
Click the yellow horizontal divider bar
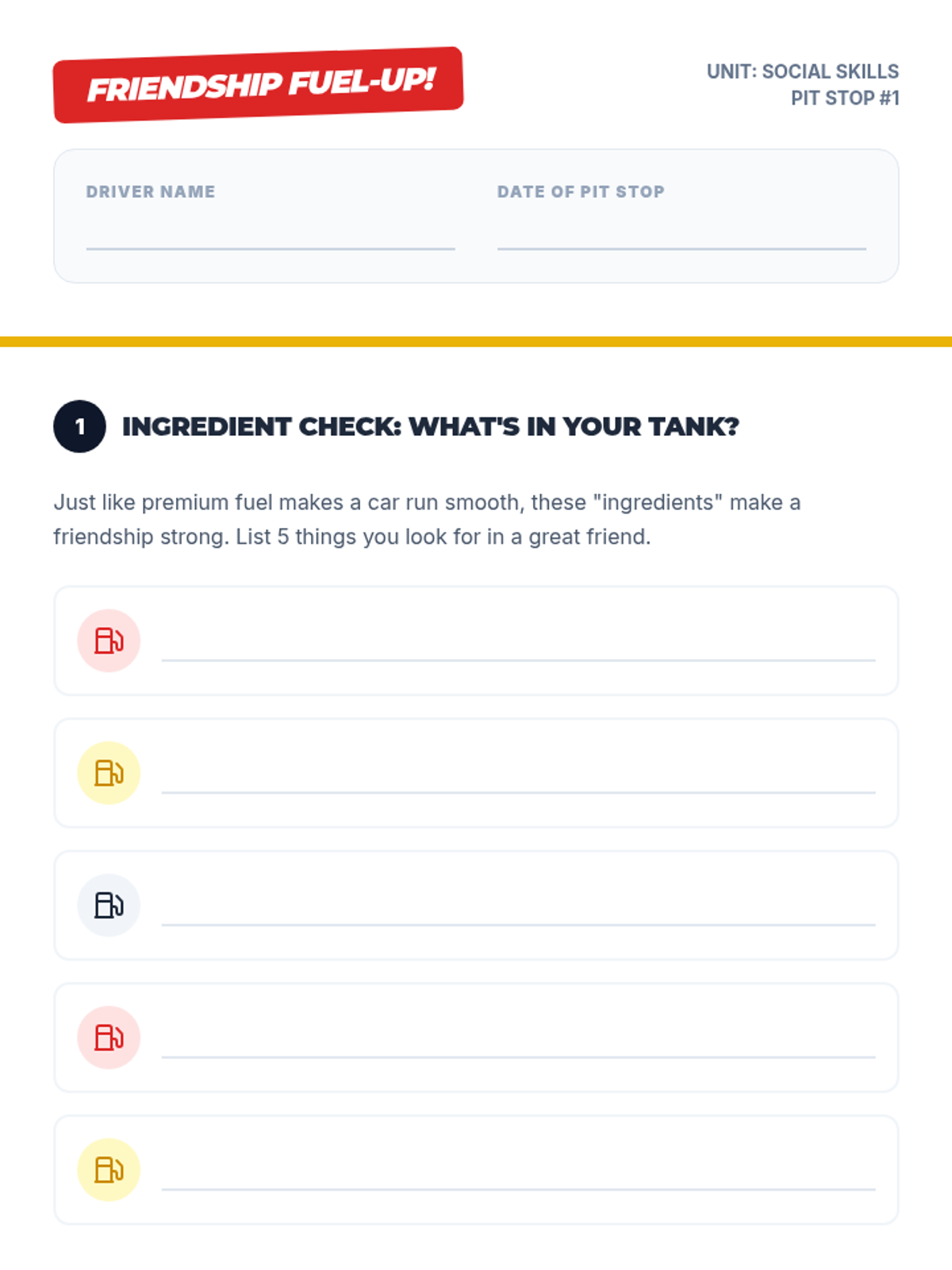coord(476,341)
